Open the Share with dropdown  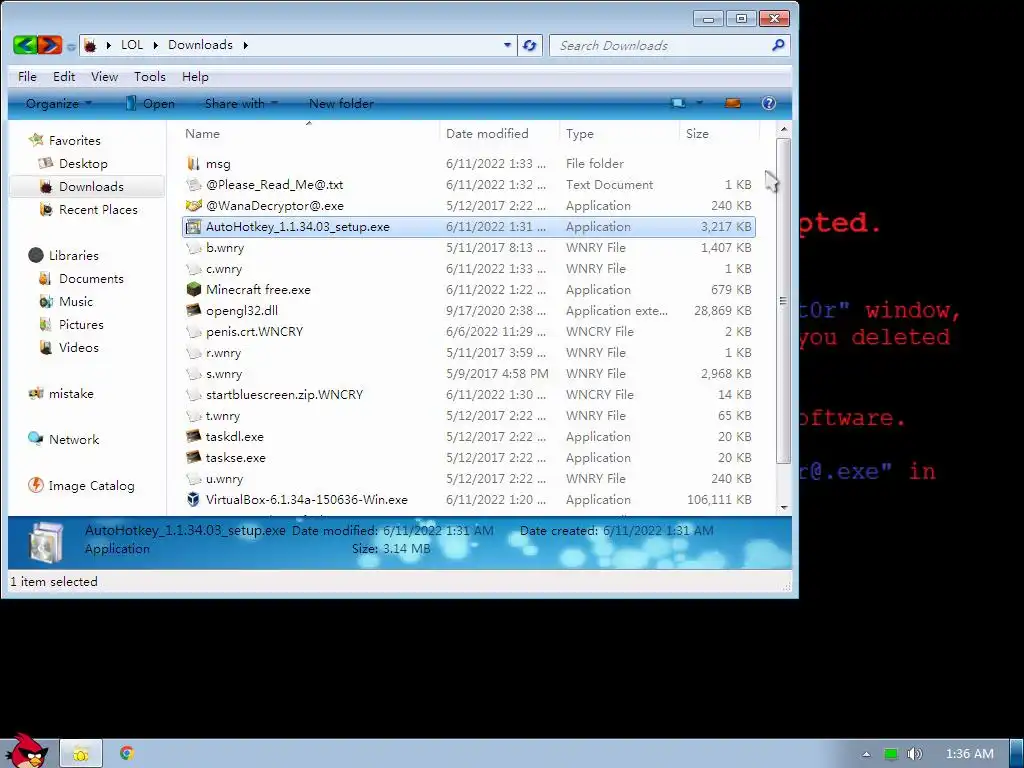(x=241, y=103)
